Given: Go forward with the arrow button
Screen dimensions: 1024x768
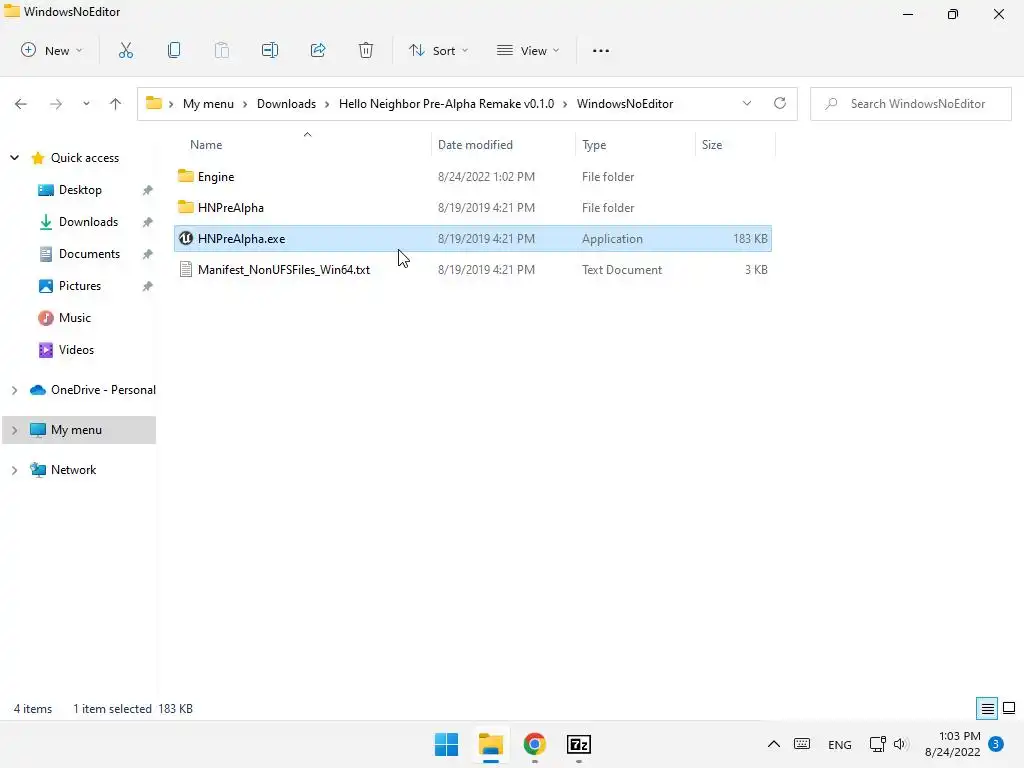Looking at the screenshot, I should pyautogui.click(x=56, y=104).
